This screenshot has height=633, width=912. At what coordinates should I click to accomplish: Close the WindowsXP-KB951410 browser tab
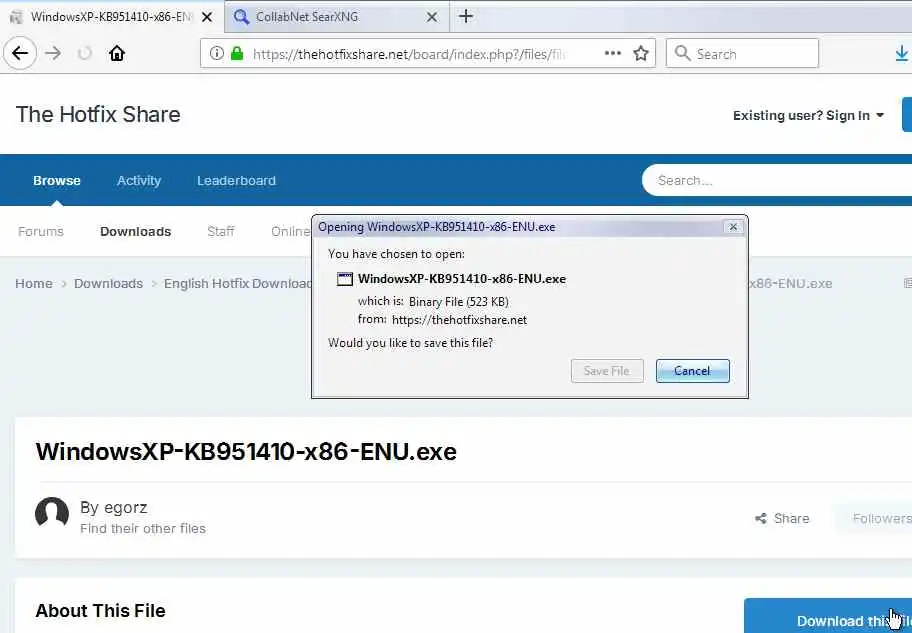(206, 17)
